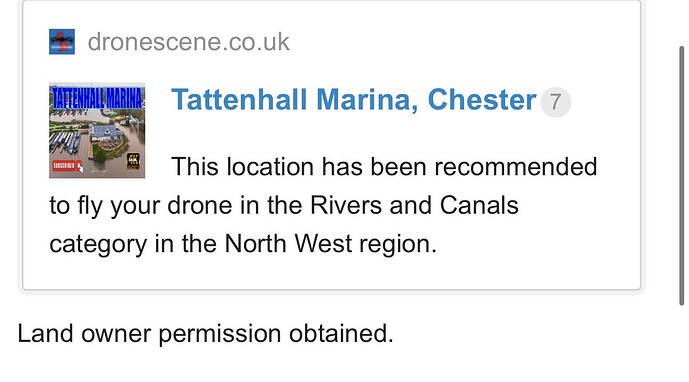The width and height of the screenshot is (689, 382).
Task: Click the word "category" in description
Action: (x=98, y=244)
